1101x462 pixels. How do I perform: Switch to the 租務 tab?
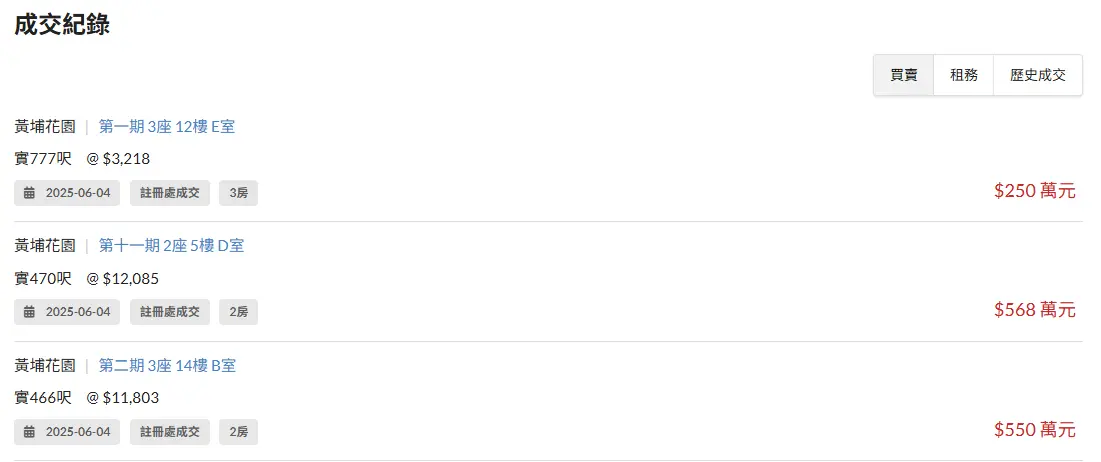coord(963,75)
